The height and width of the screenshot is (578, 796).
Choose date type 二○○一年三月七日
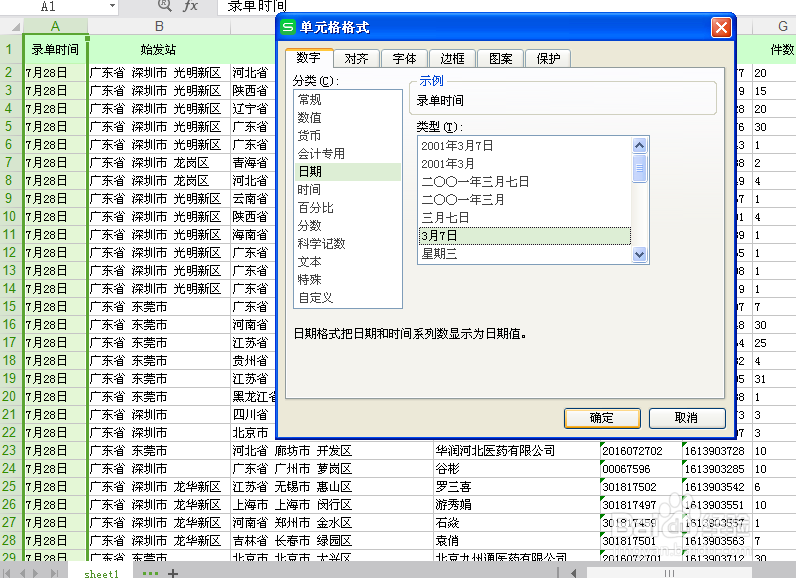coord(525,182)
